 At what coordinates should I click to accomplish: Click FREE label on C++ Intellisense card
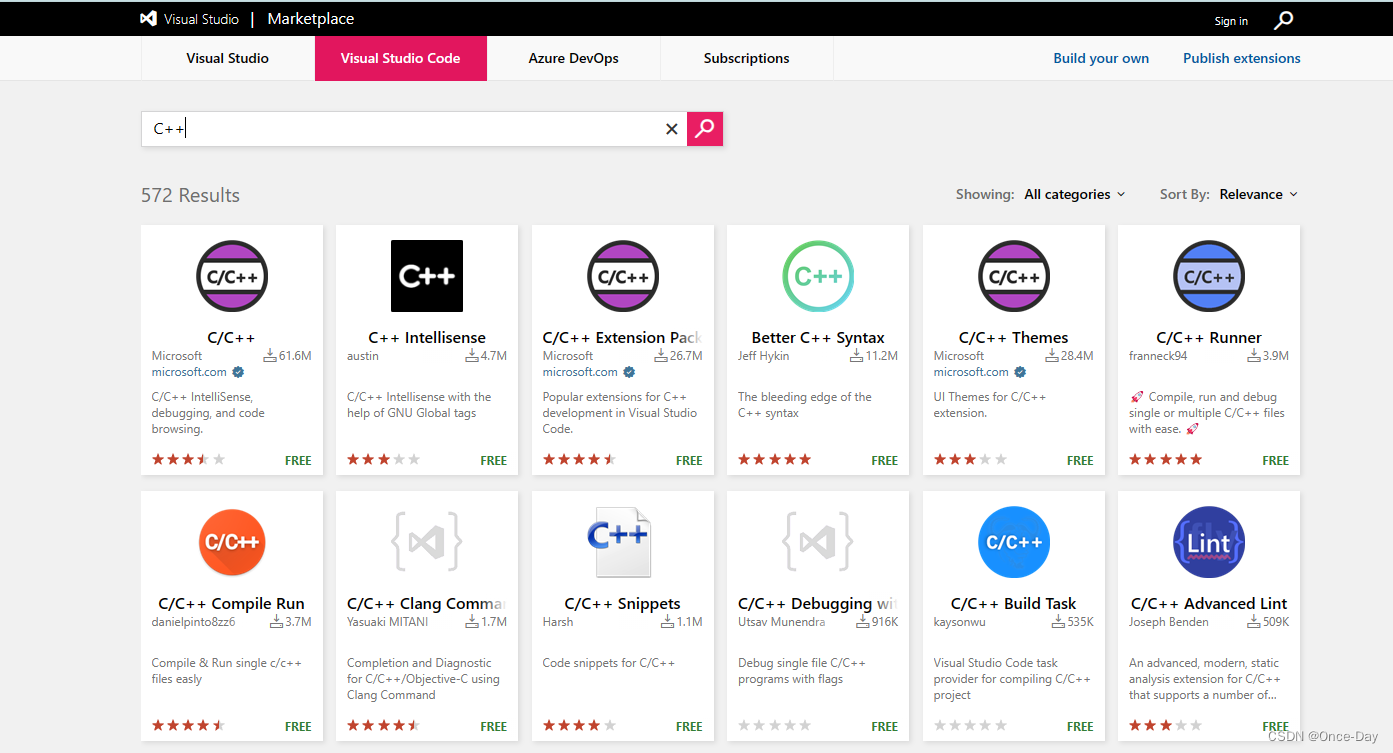point(494,461)
